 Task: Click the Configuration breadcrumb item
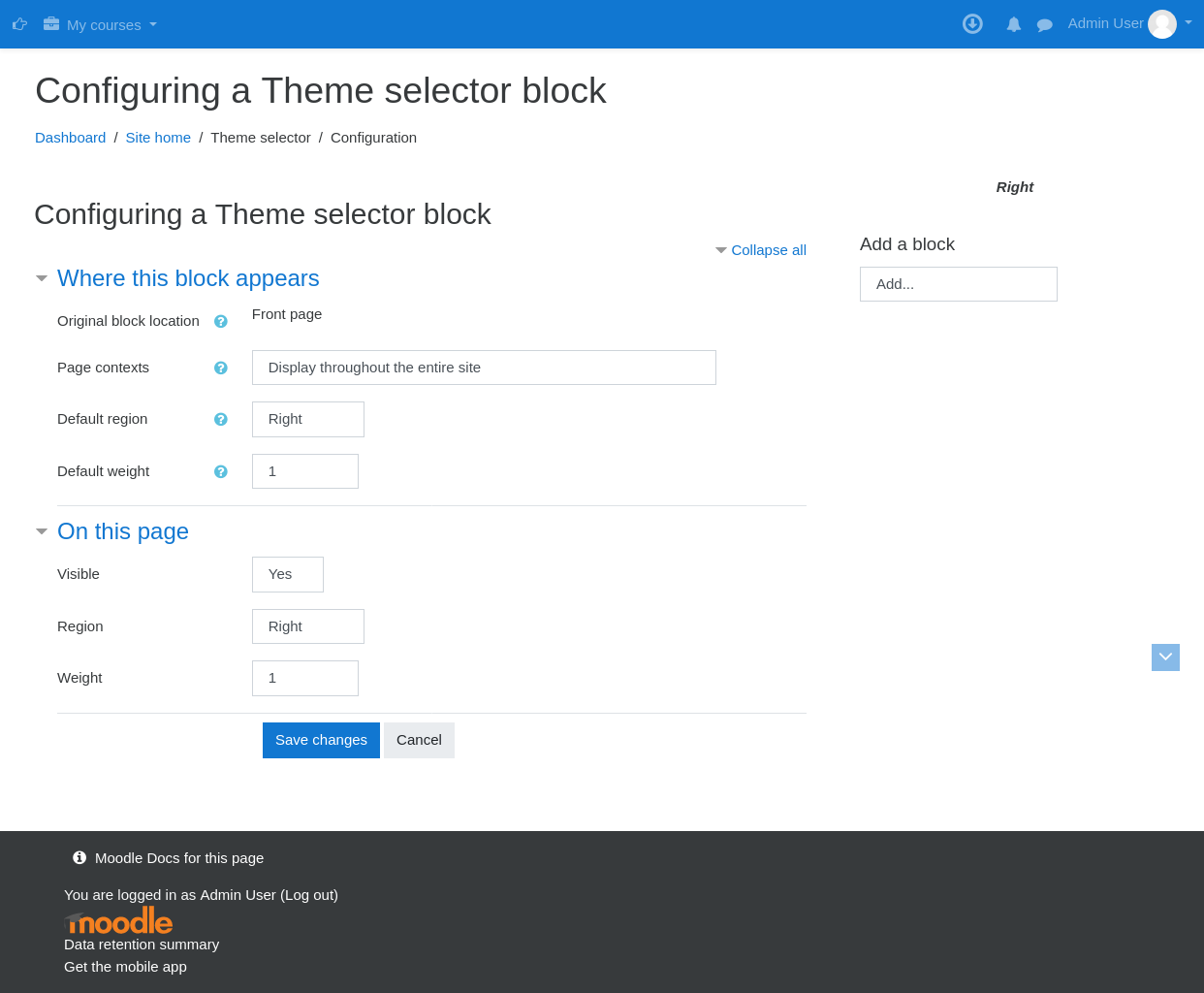[373, 138]
